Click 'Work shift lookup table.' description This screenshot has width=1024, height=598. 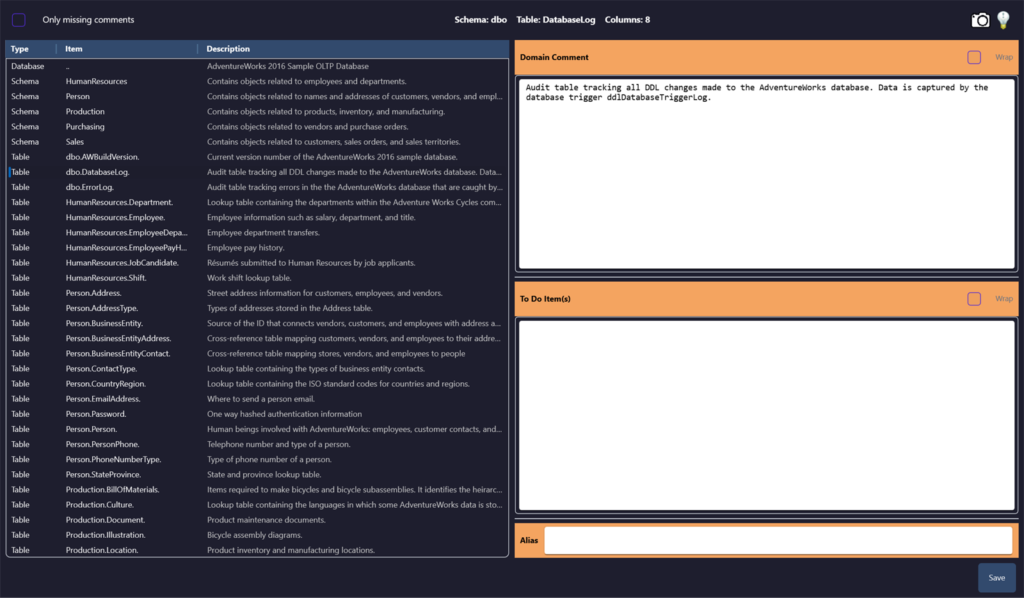(x=249, y=278)
